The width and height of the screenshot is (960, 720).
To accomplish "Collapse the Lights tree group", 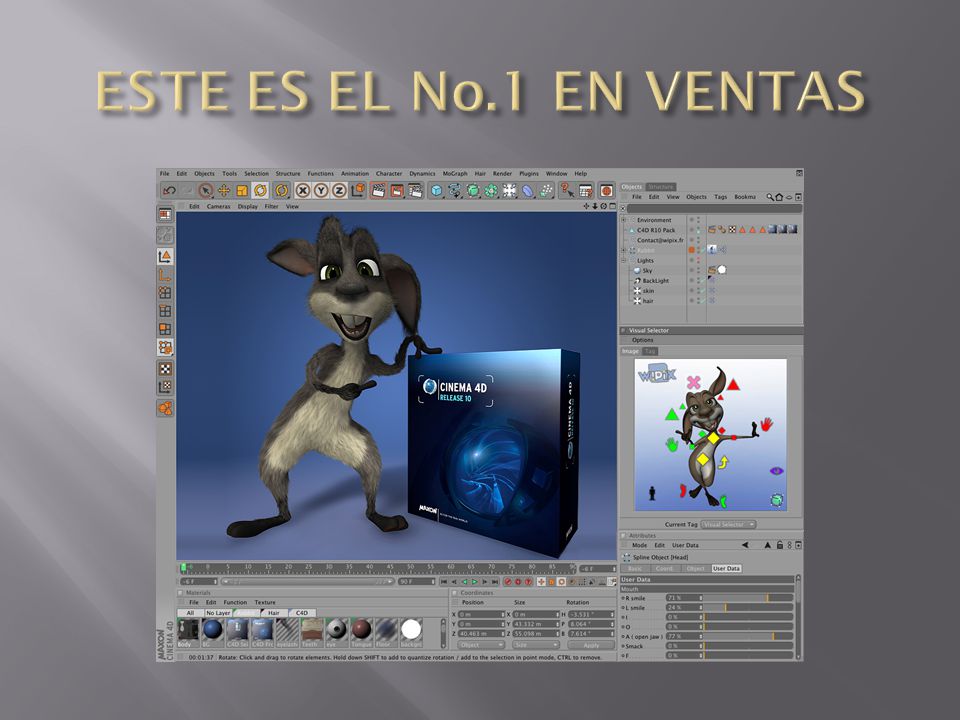I will [624, 260].
